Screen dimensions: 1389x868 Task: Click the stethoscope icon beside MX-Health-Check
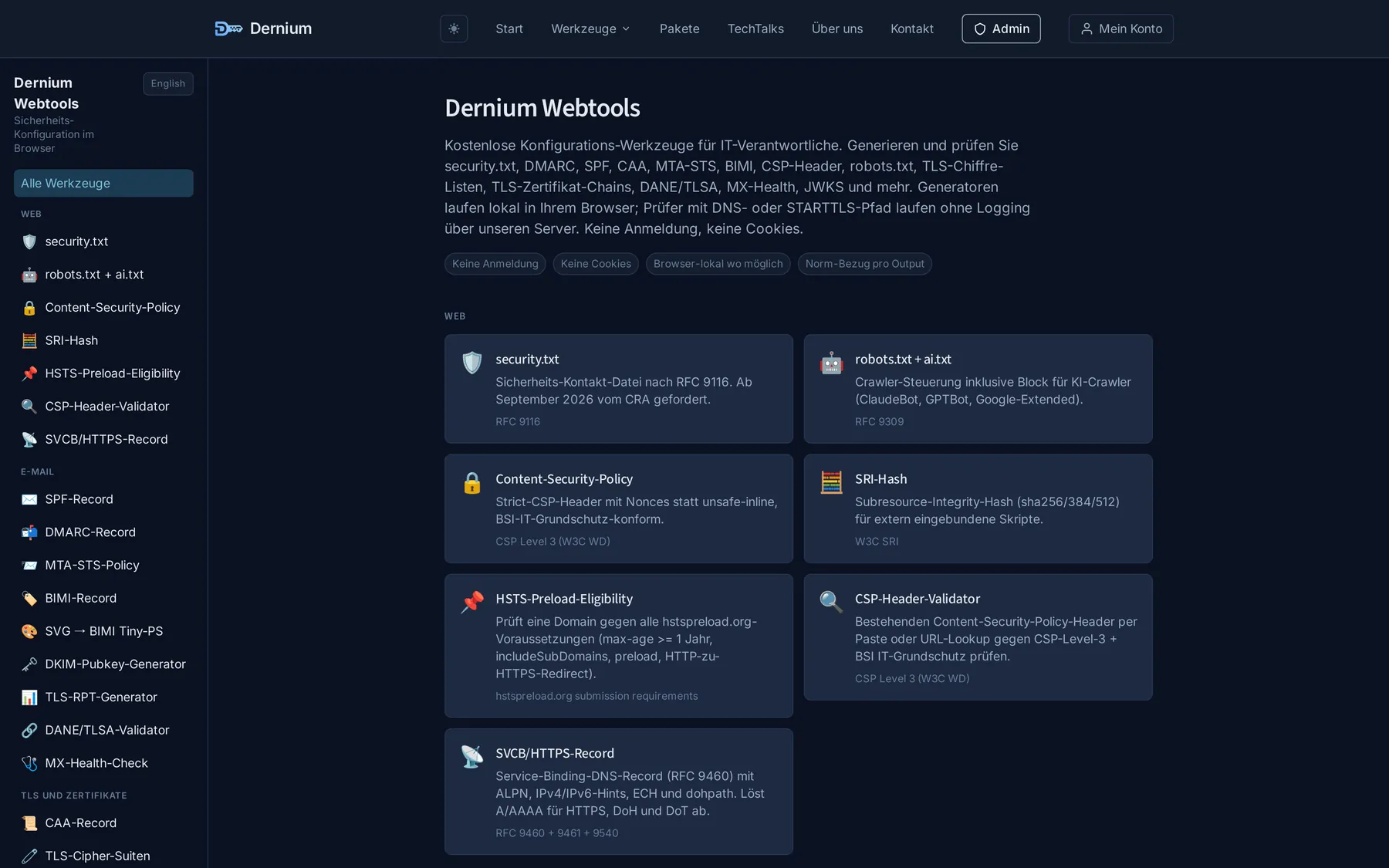pyautogui.click(x=29, y=763)
